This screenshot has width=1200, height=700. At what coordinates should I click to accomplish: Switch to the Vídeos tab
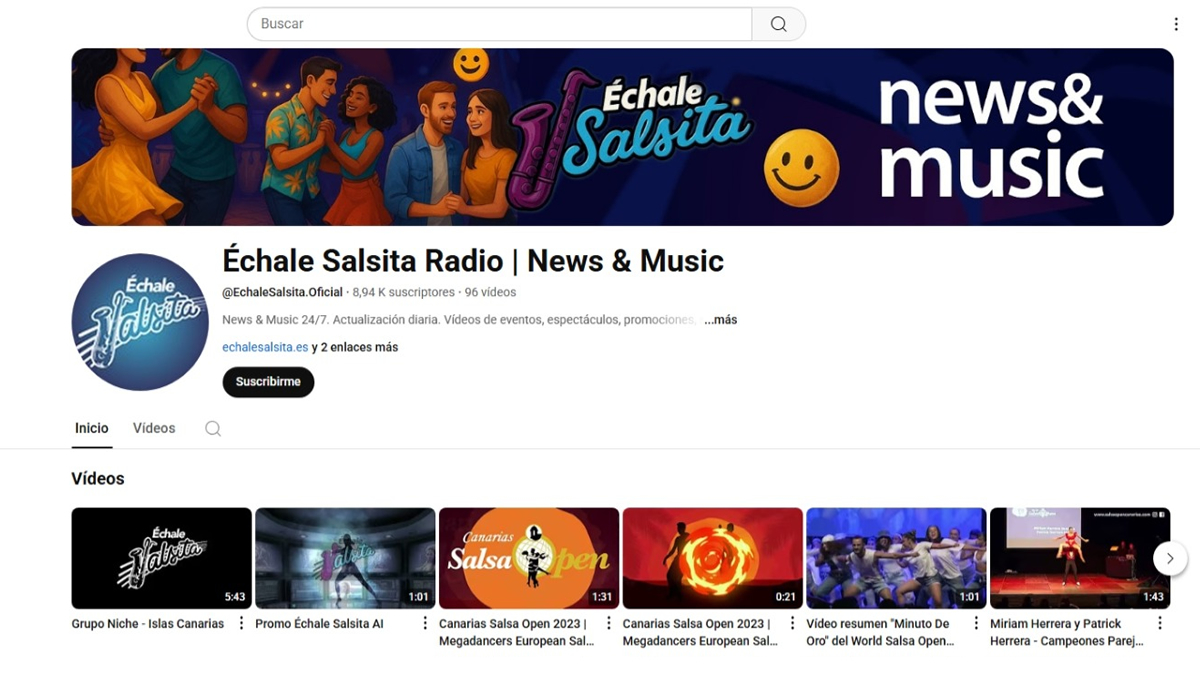(154, 428)
